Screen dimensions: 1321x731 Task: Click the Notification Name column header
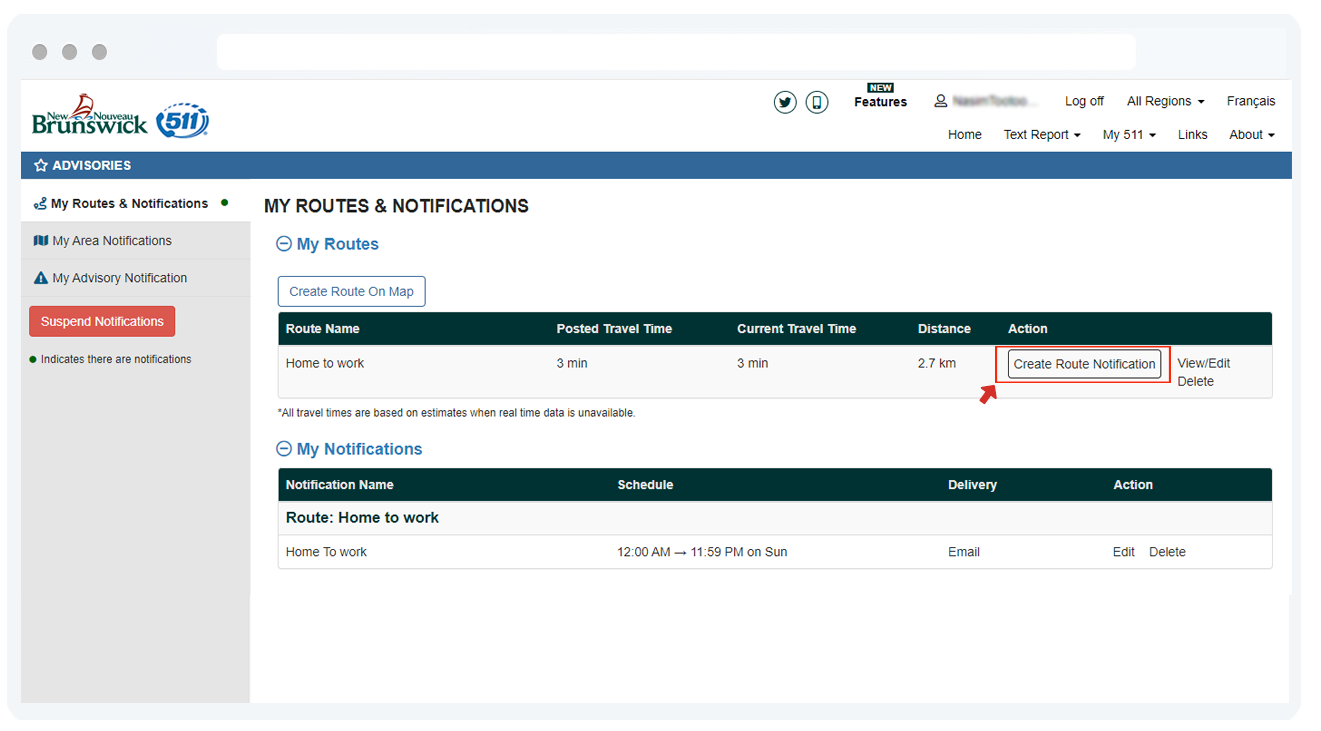pos(339,484)
